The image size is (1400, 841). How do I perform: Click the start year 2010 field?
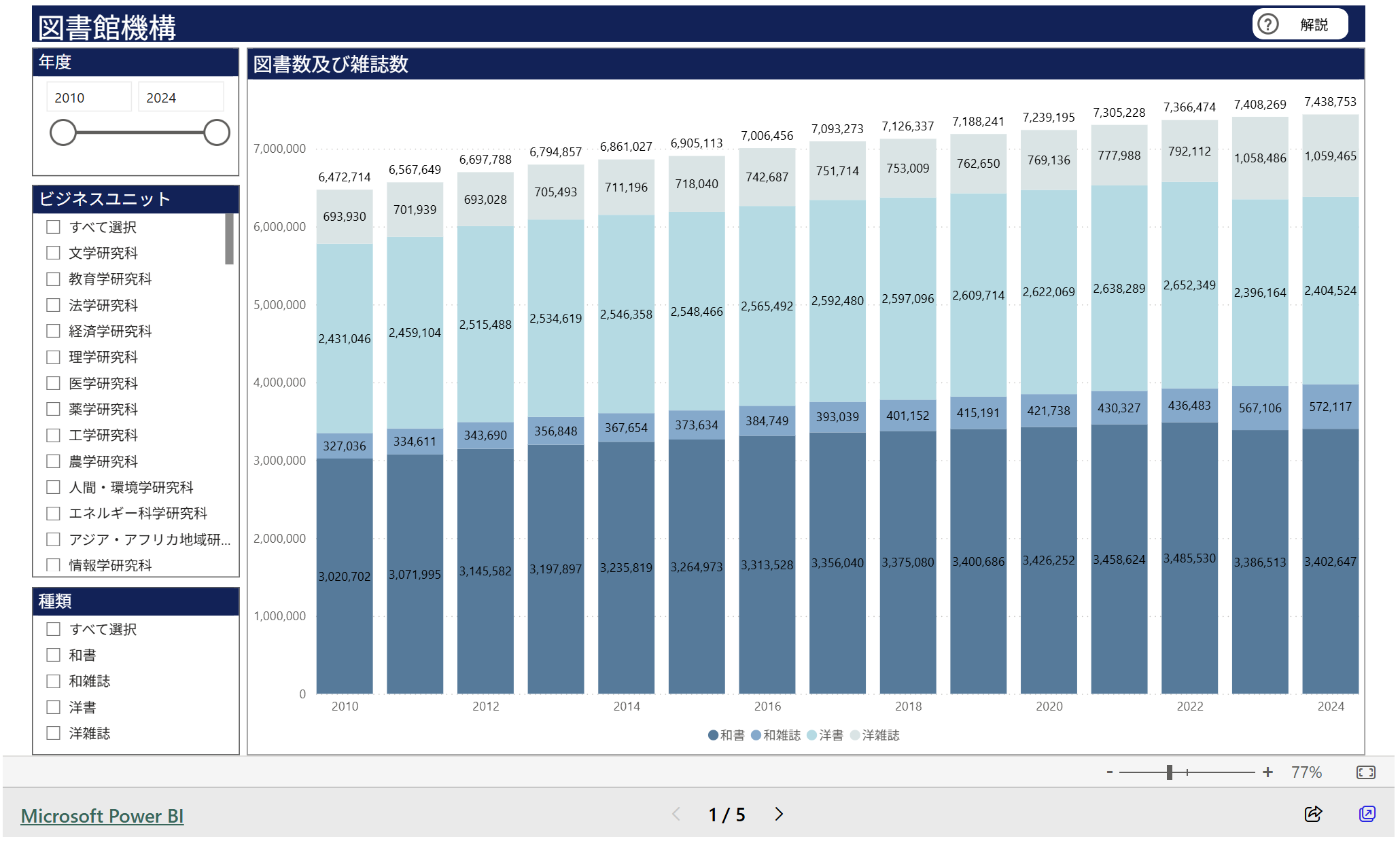pos(88,98)
